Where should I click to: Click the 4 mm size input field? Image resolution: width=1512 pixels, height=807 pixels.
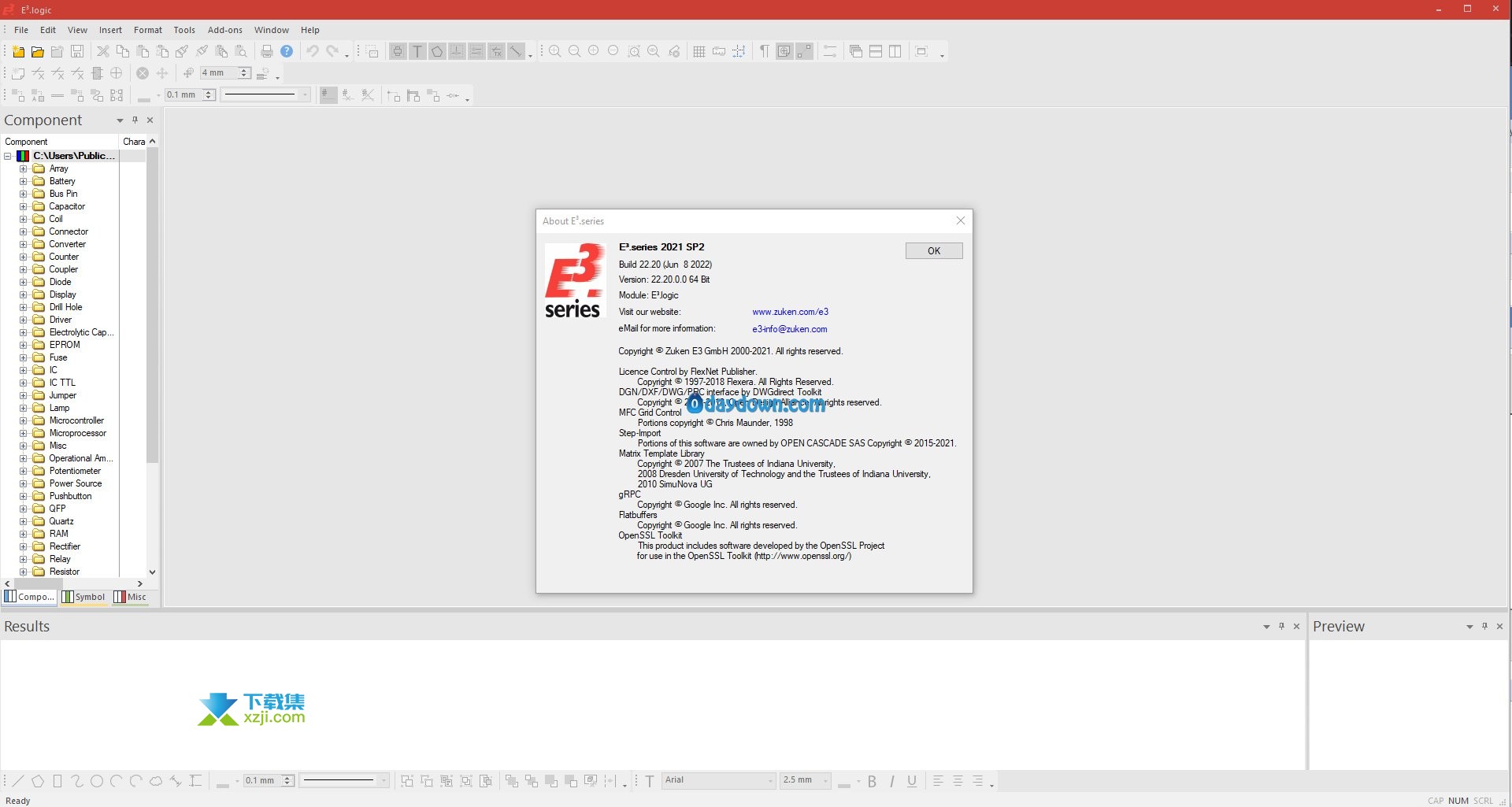[220, 73]
